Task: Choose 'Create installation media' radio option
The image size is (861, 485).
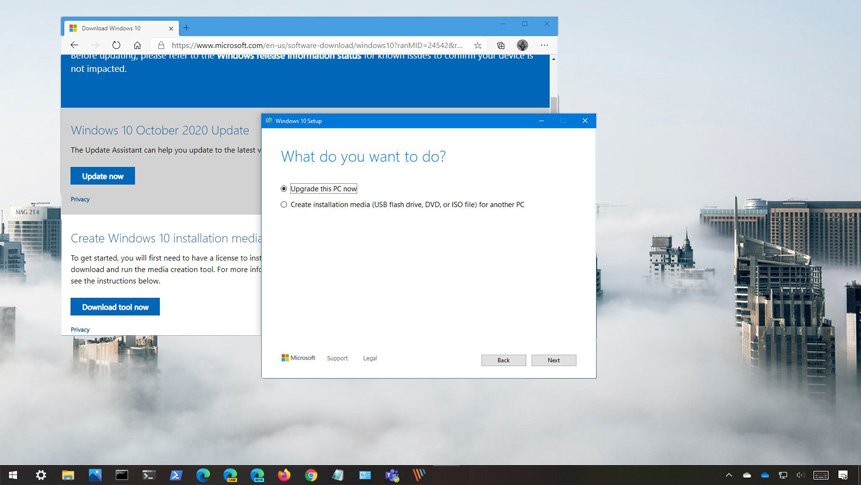Action: coord(284,204)
